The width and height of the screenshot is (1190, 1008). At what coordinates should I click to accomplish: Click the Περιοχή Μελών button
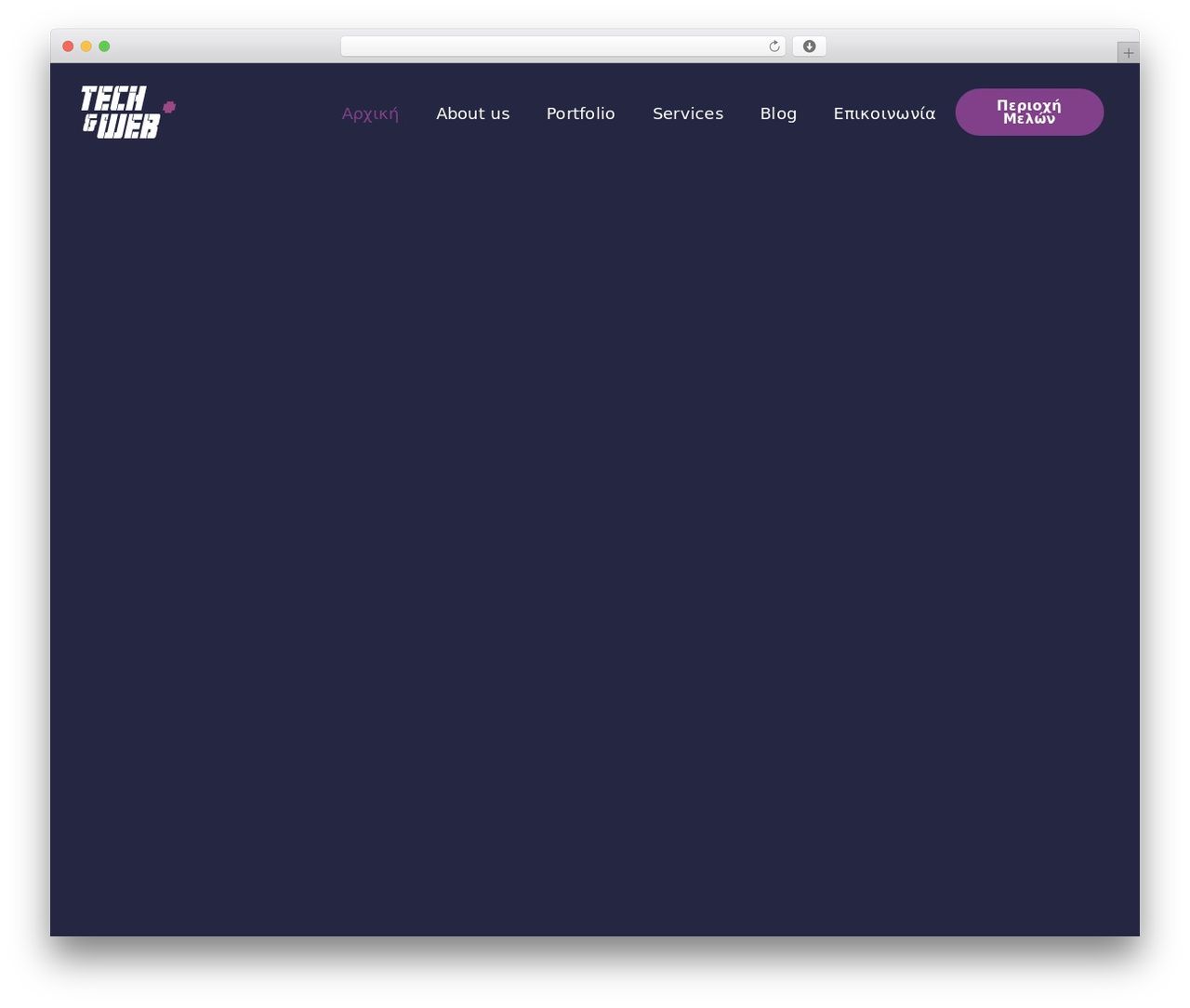pos(1029,113)
